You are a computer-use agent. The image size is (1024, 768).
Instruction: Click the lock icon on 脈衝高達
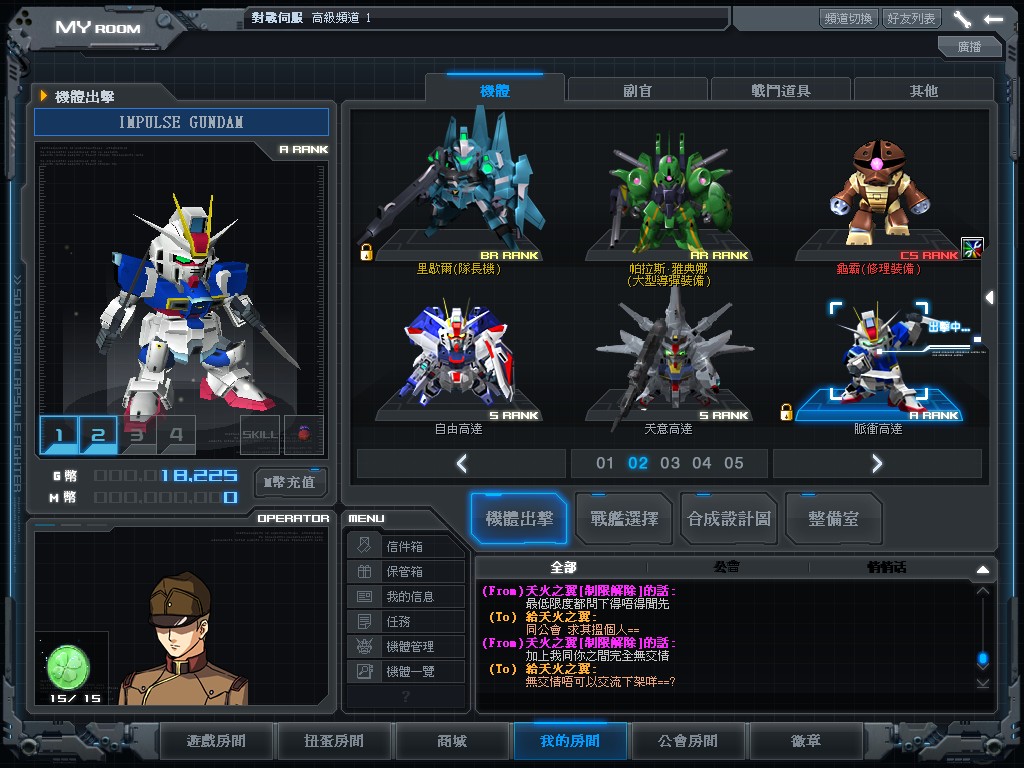click(x=786, y=412)
